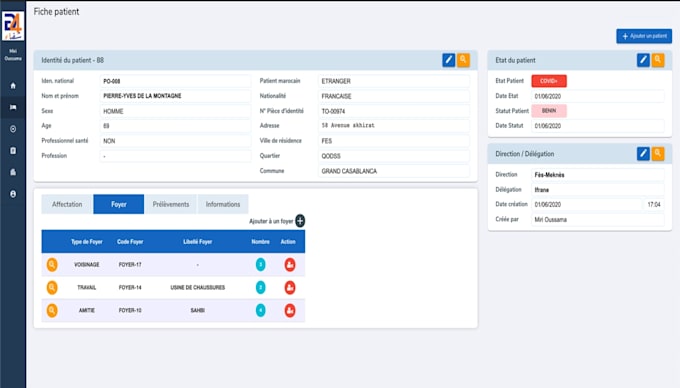This screenshot has width=680, height=388.
Task: Click Direction field Fès-Meknès
Action: point(598,175)
